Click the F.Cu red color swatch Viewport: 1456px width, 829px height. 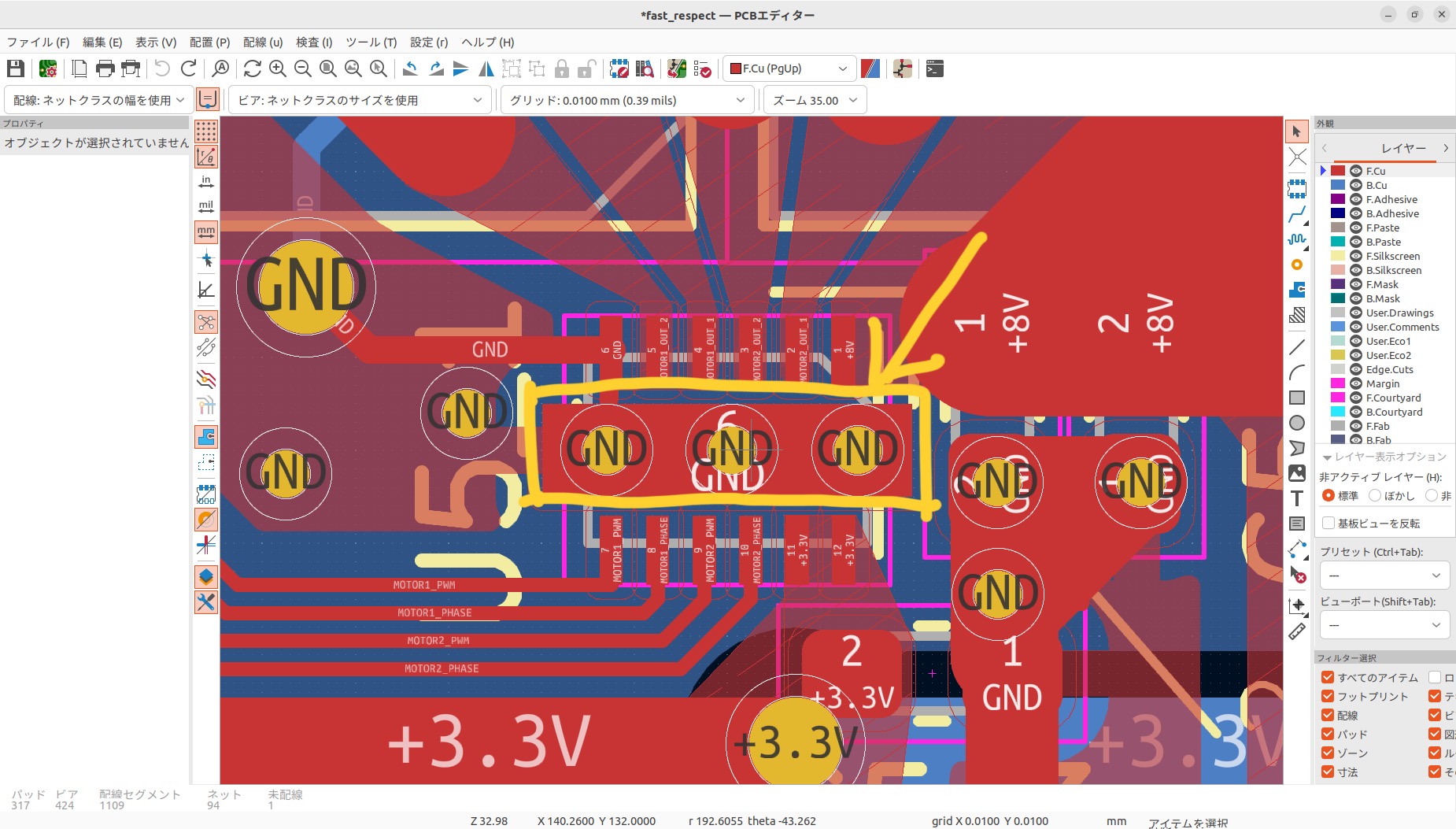click(x=1338, y=171)
